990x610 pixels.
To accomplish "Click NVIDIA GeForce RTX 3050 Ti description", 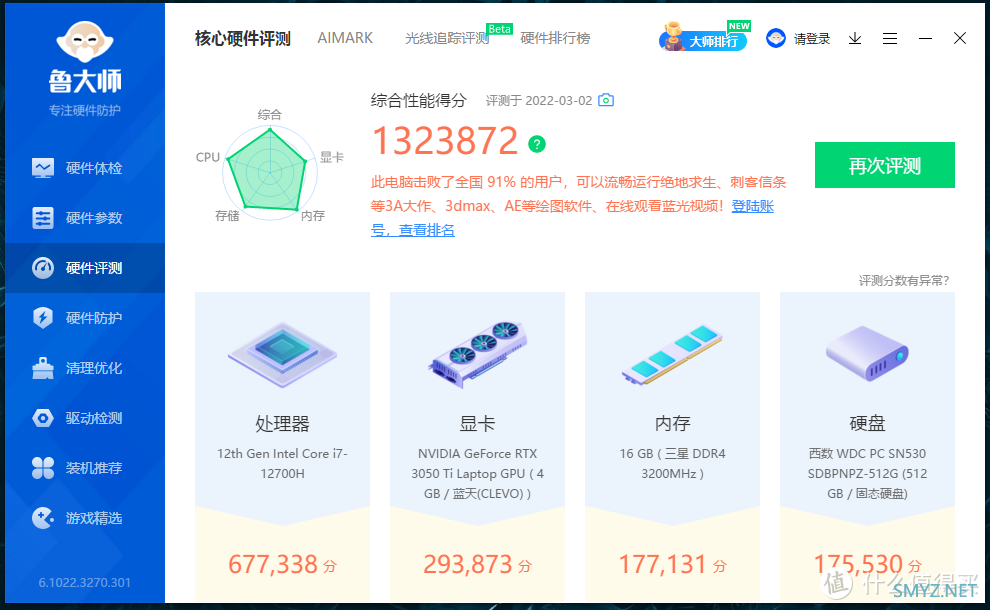I will 477,474.
